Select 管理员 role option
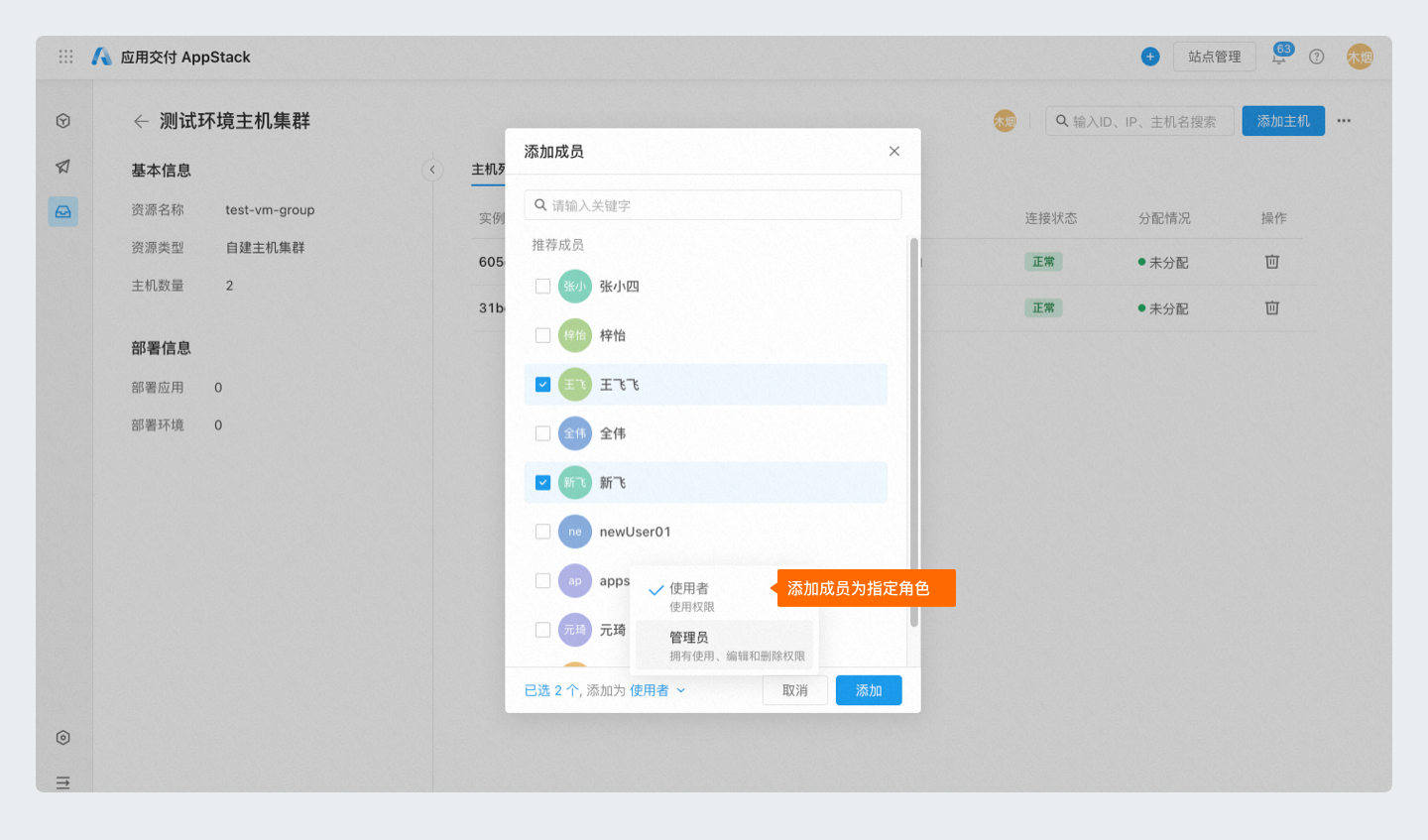This screenshot has height=840, width=1428. [x=725, y=646]
